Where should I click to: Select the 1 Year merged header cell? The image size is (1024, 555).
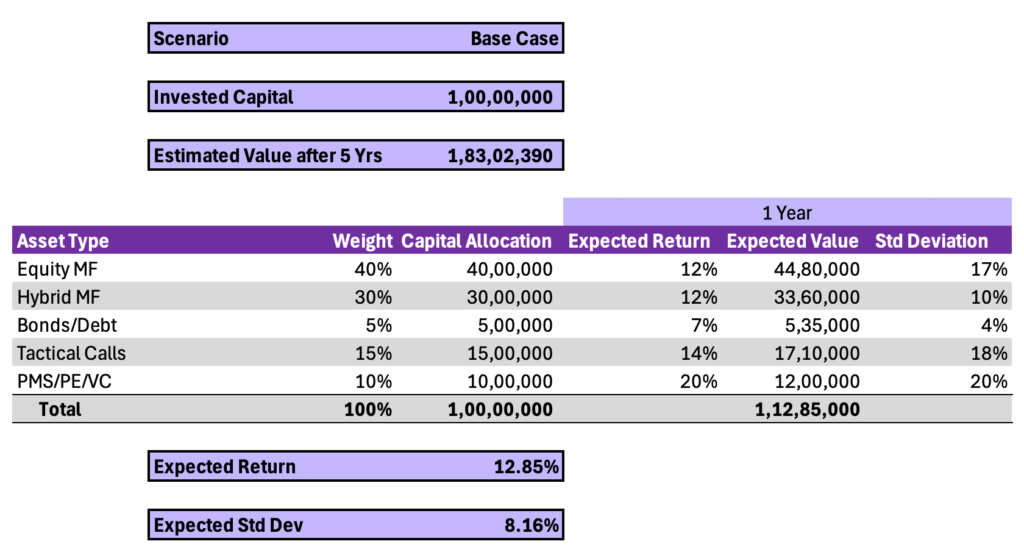tap(787, 213)
